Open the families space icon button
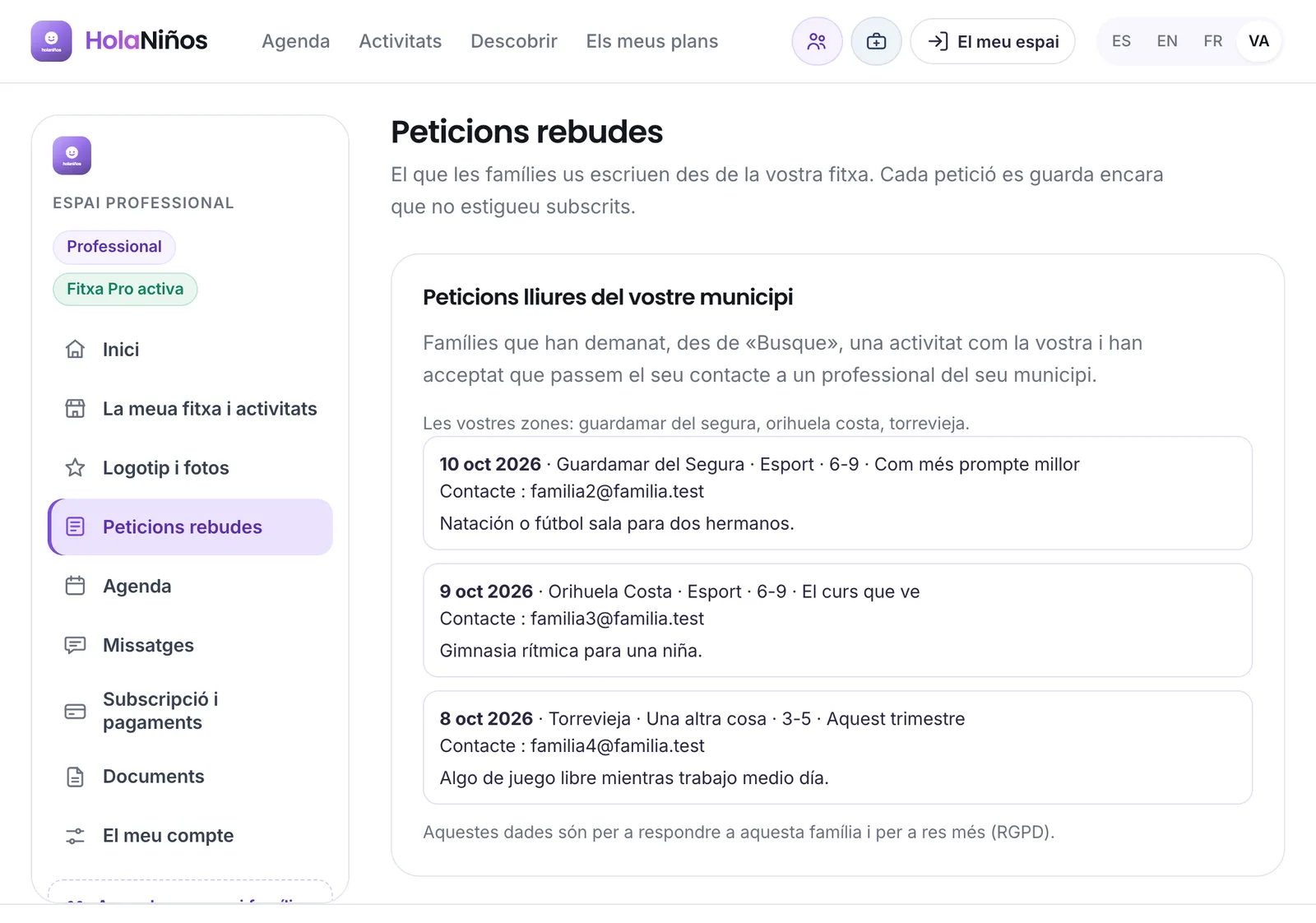 coord(817,41)
